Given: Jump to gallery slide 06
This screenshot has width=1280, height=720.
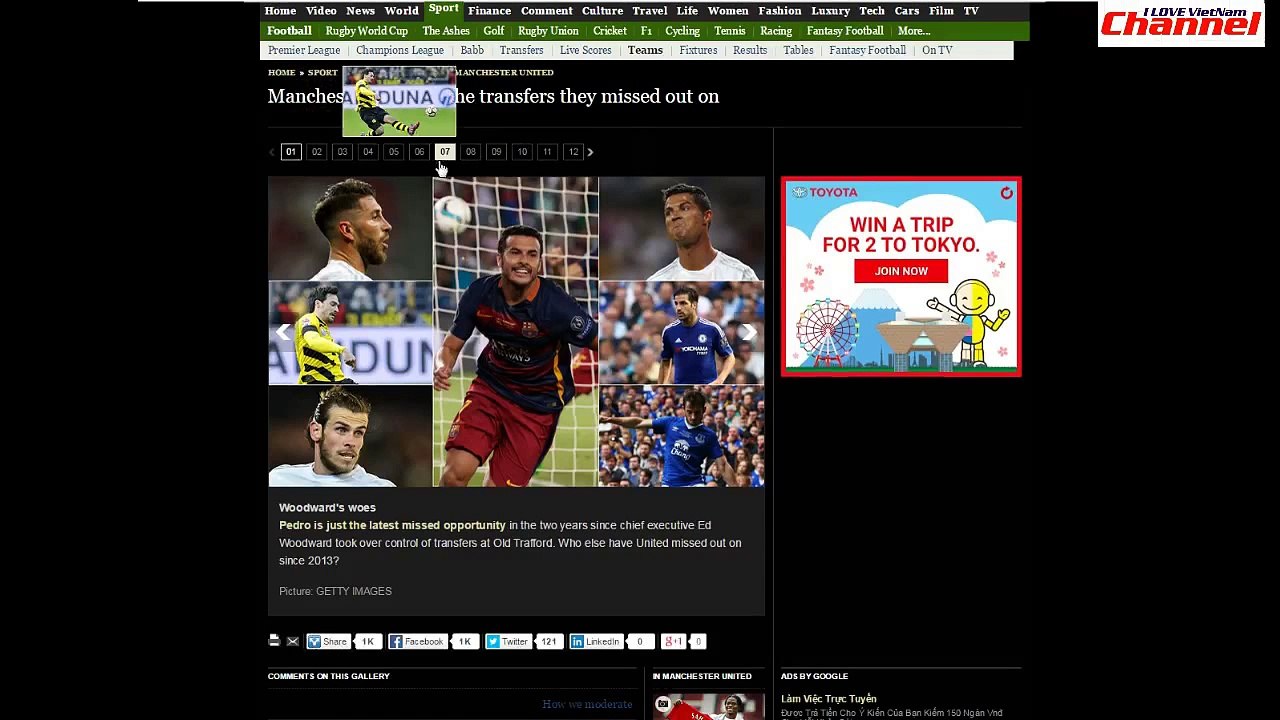Looking at the screenshot, I should 419,152.
